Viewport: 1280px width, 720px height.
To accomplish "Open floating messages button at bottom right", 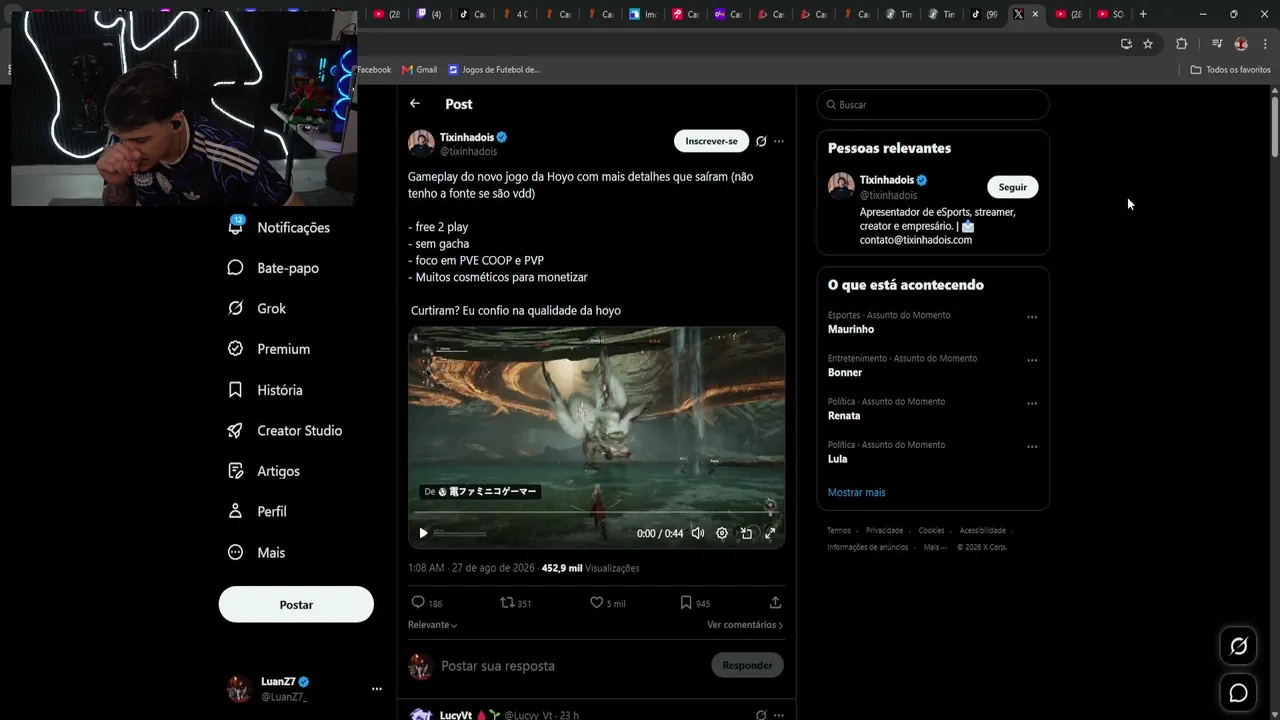I will tap(1238, 693).
